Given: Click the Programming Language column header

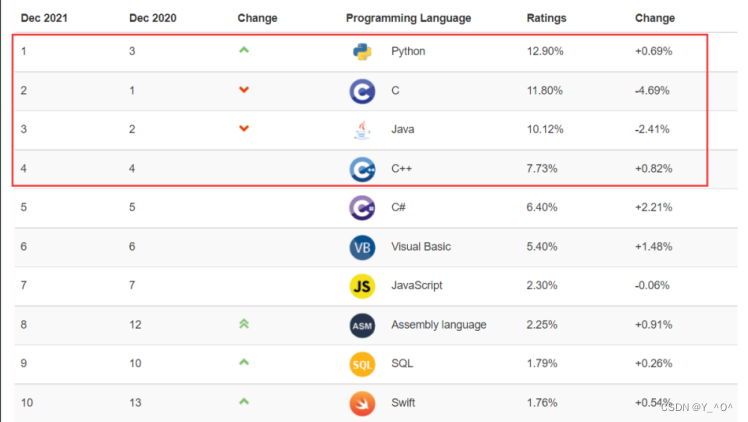Looking at the screenshot, I should tap(408, 18).
